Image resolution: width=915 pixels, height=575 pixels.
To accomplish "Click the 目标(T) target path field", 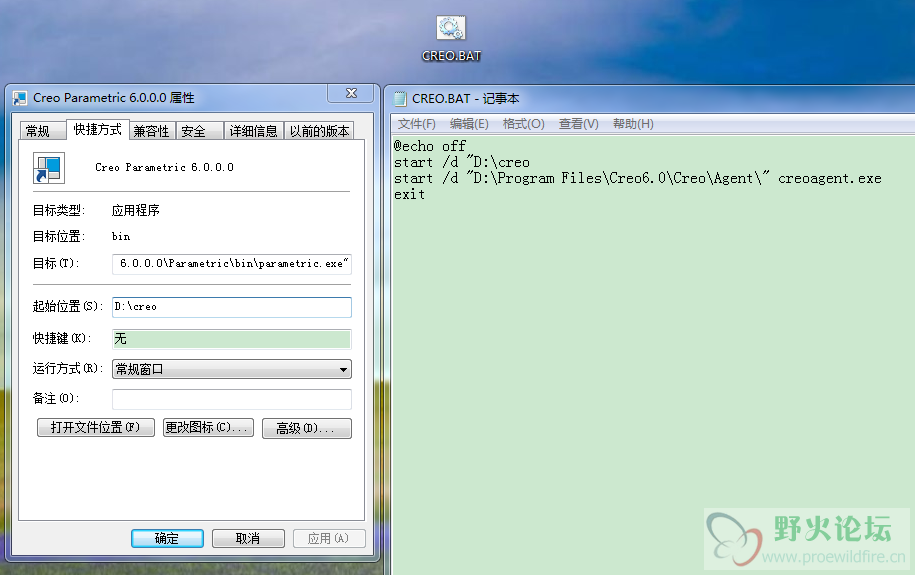I will (x=232, y=264).
